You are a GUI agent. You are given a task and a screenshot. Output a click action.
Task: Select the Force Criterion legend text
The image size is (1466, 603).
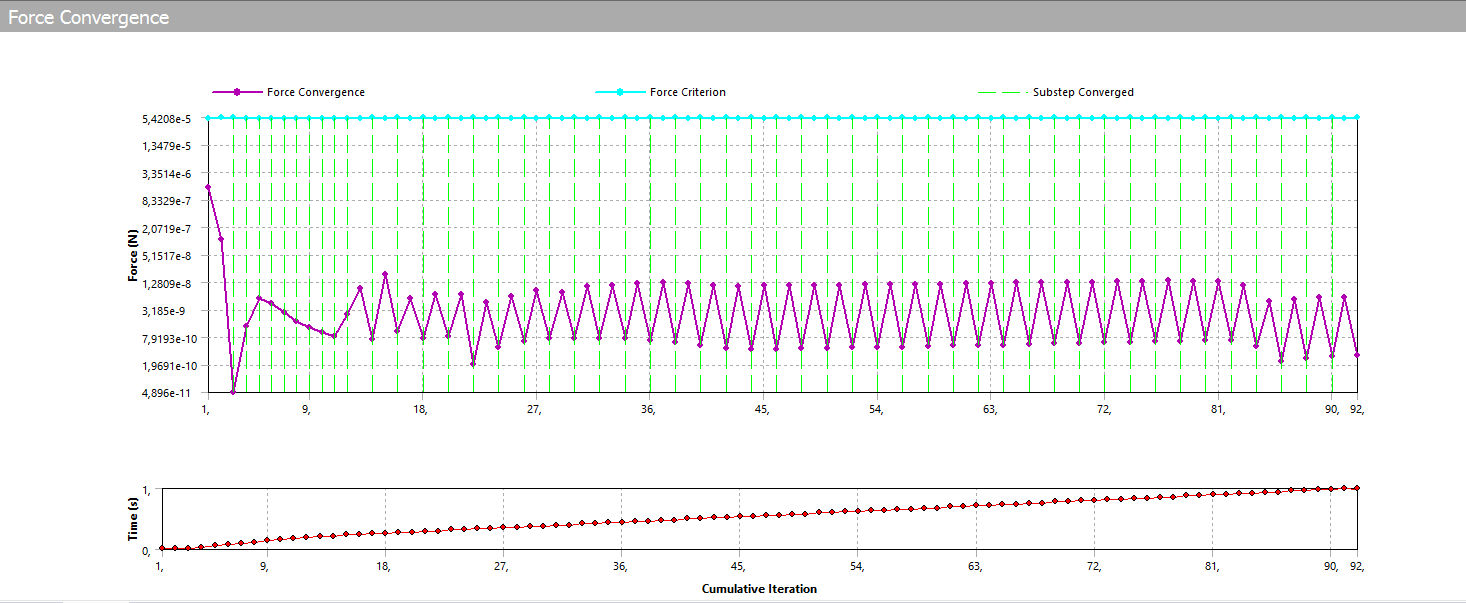pos(688,92)
